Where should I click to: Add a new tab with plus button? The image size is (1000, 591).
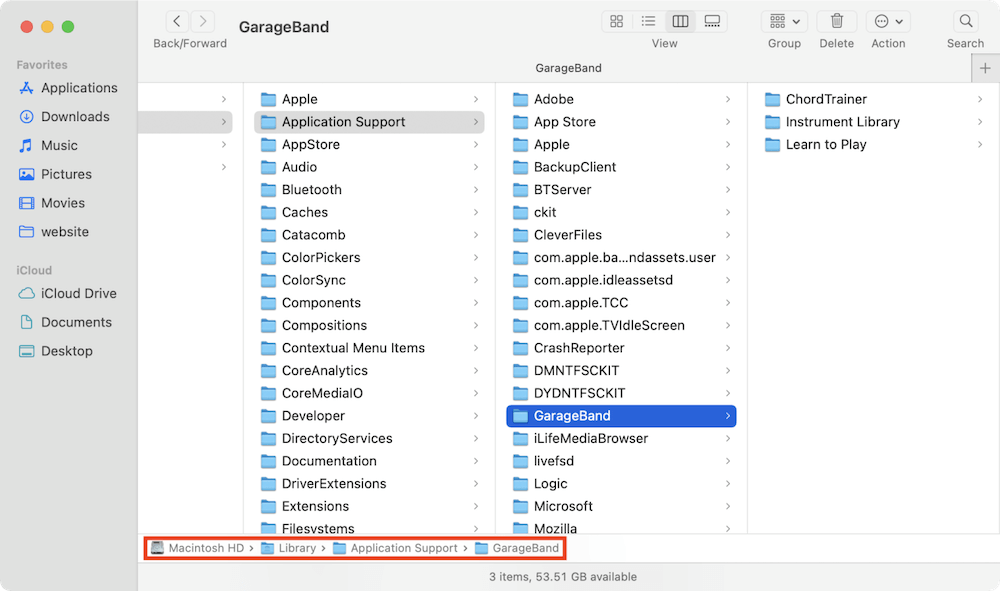[x=985, y=68]
